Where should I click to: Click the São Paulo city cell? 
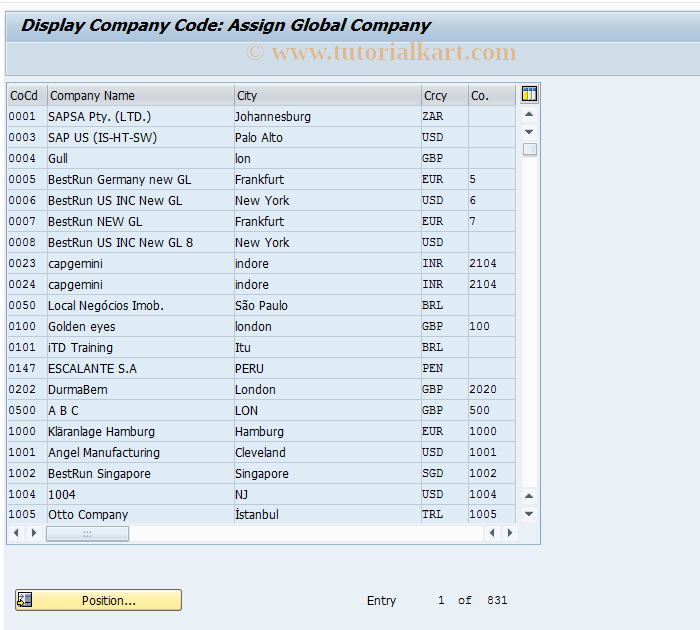(x=328, y=305)
